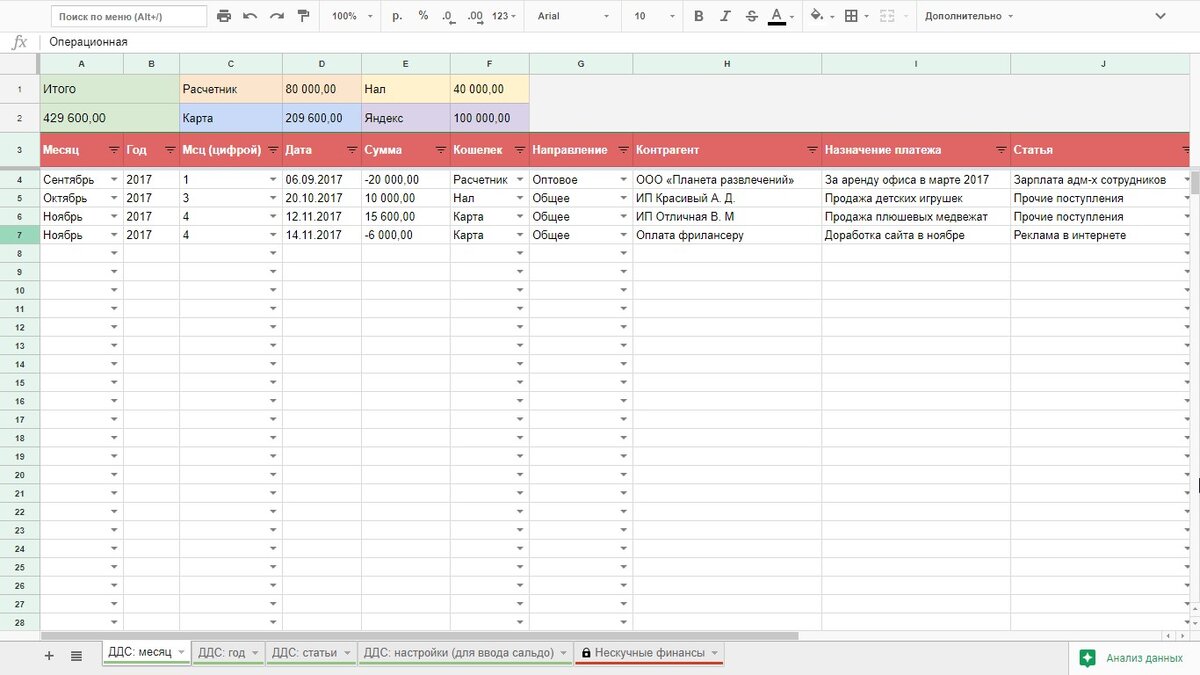Select the 100 000,00 Яндекс value cell
This screenshot has width=1200, height=675.
point(489,117)
